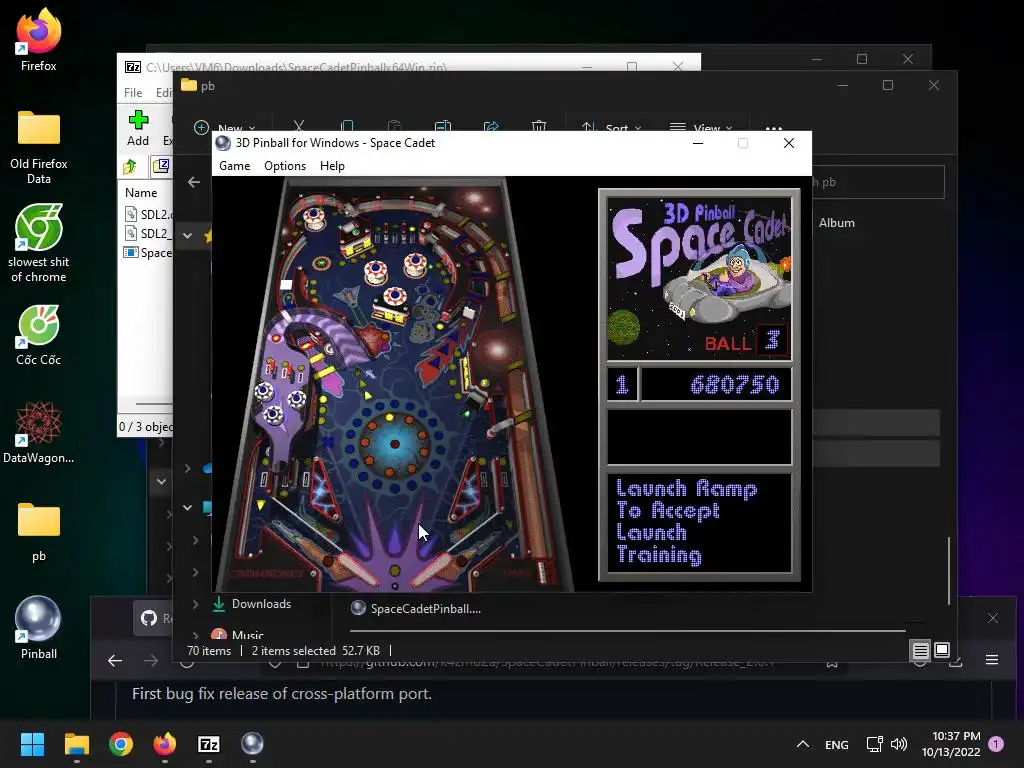
Task: Click the up-folder icon in 7-Zip
Action: [x=130, y=167]
